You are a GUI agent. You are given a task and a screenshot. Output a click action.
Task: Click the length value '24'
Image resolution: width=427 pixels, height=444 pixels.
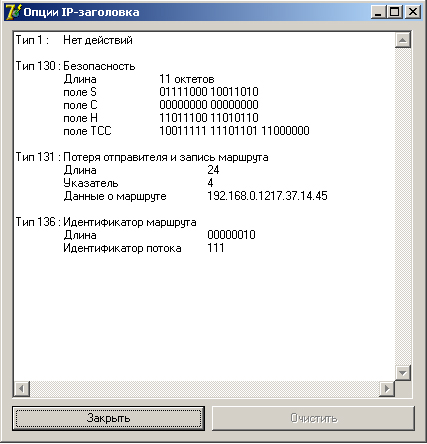pos(213,170)
